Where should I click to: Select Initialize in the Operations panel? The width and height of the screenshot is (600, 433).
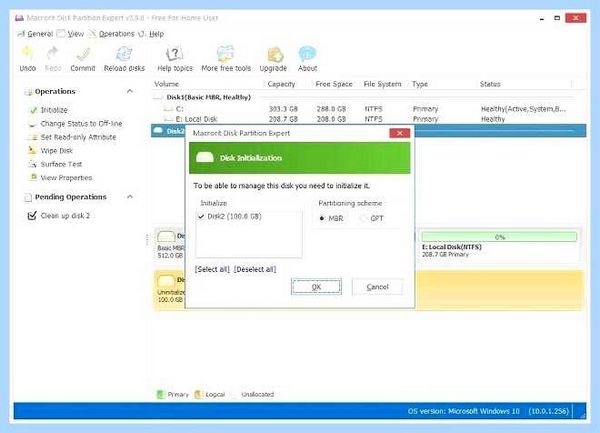(54, 110)
